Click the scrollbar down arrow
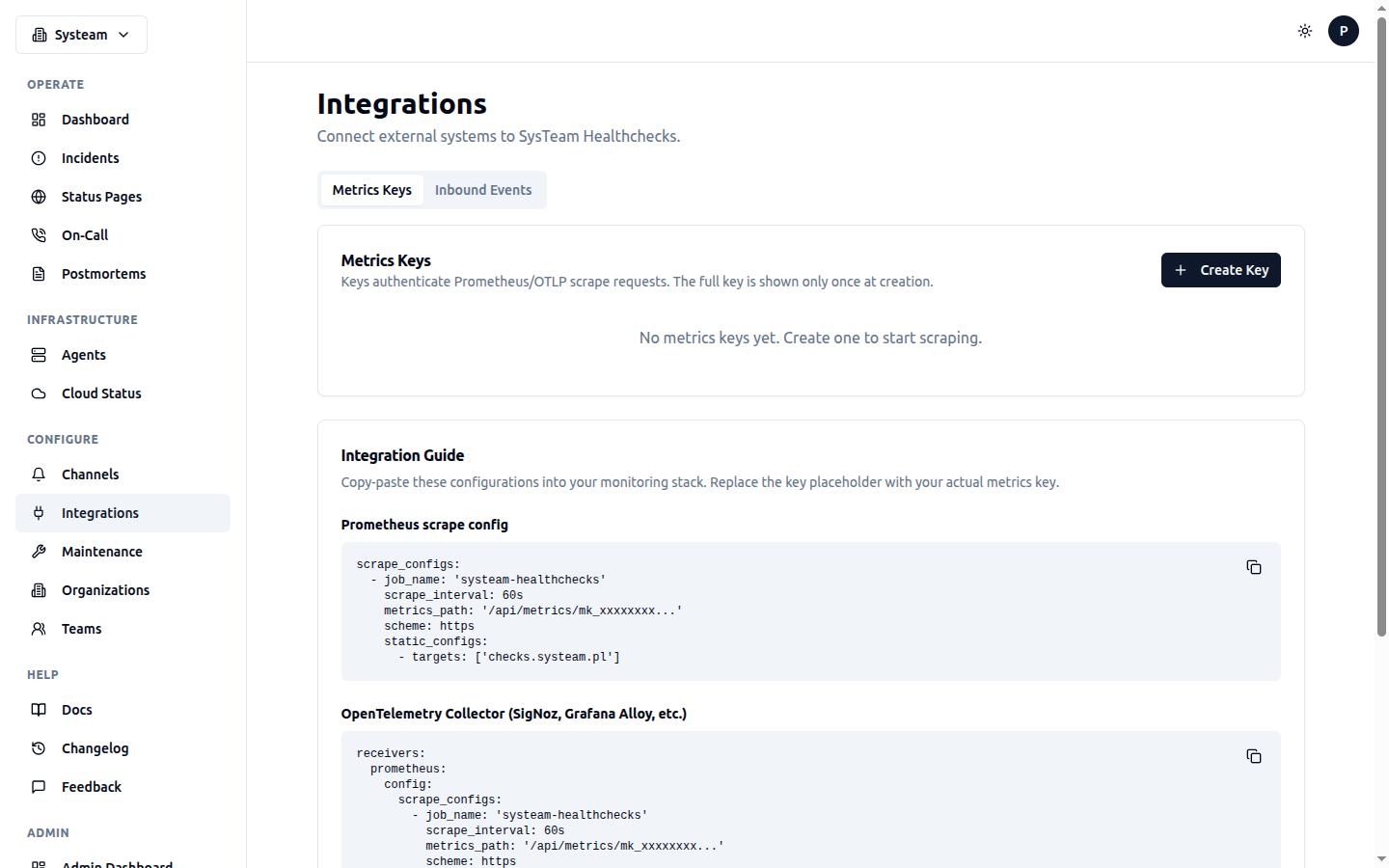Image resolution: width=1389 pixels, height=868 pixels. [x=1381, y=858]
